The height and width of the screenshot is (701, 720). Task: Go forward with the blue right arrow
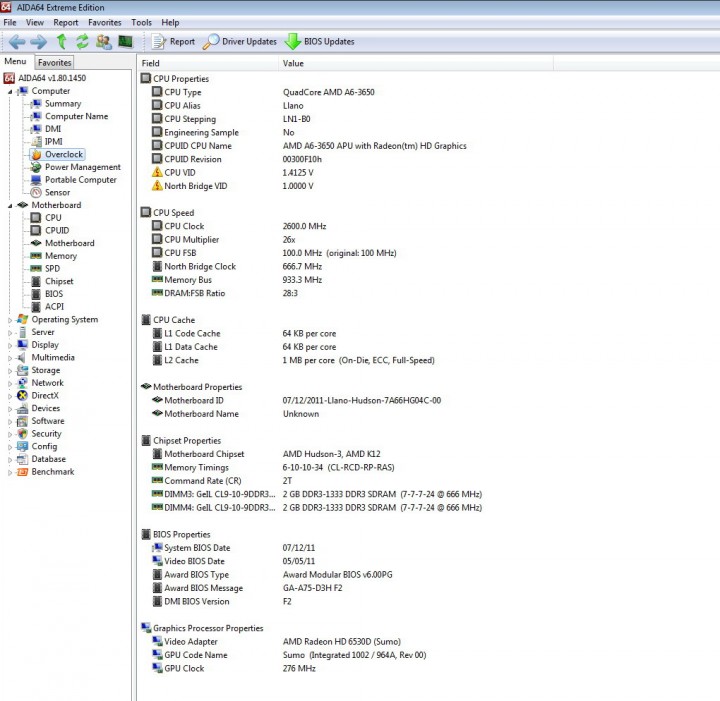(x=39, y=42)
